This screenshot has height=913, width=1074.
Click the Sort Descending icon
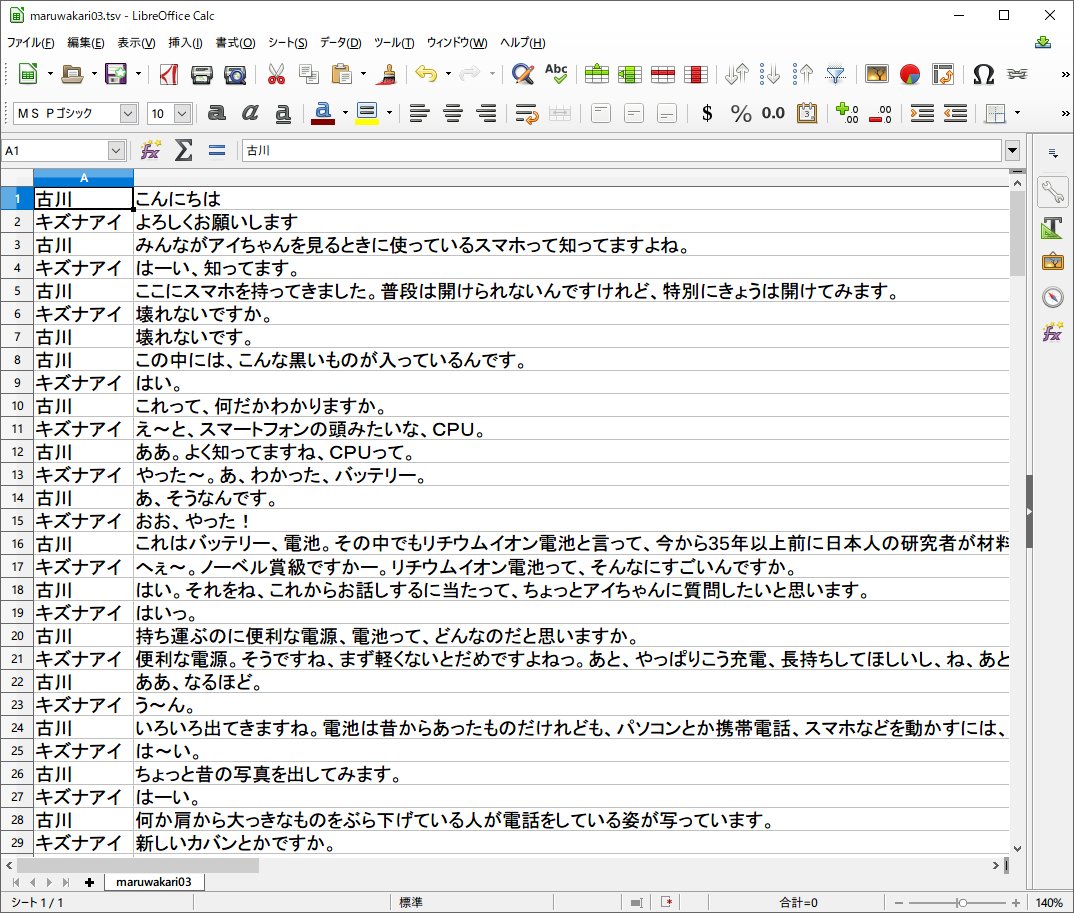coord(803,74)
